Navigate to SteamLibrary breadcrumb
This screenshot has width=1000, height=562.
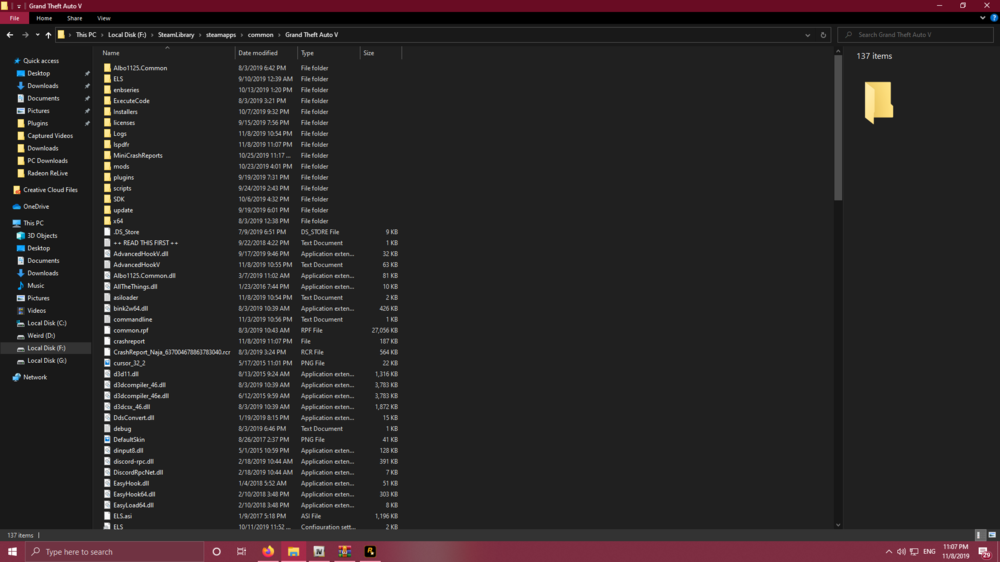(176, 35)
